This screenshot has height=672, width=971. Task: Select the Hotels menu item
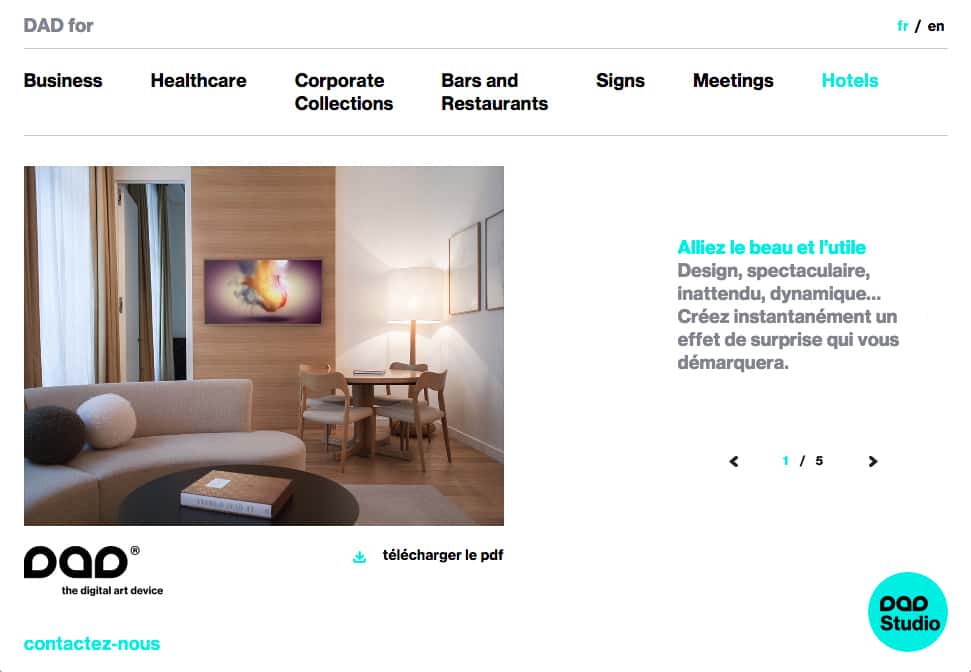click(x=850, y=81)
